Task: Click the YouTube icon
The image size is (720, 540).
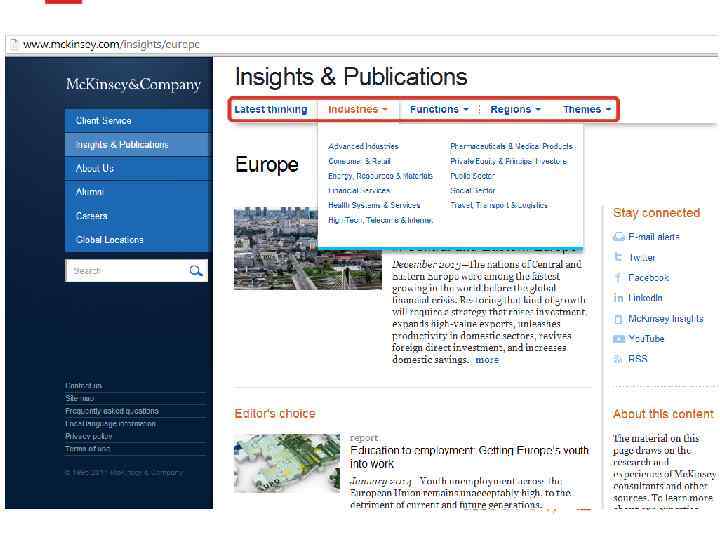Action: (x=619, y=339)
